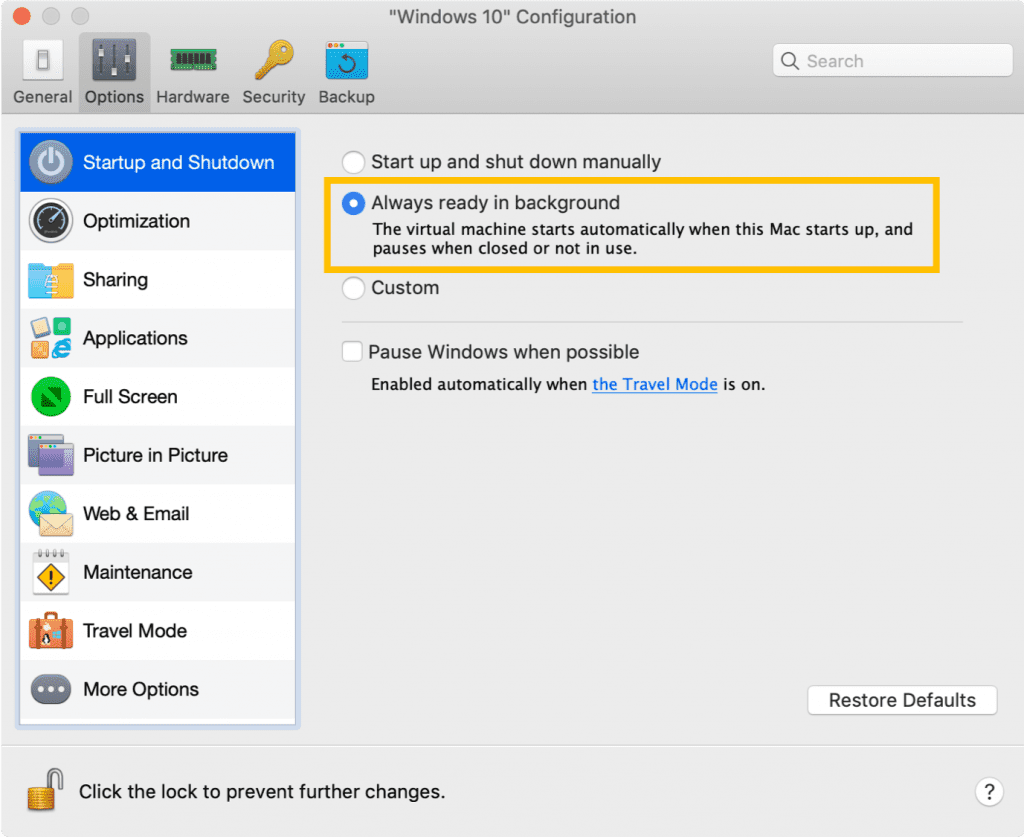The height and width of the screenshot is (837, 1024).
Task: Enable Pause Windows when possible
Action: [x=352, y=351]
